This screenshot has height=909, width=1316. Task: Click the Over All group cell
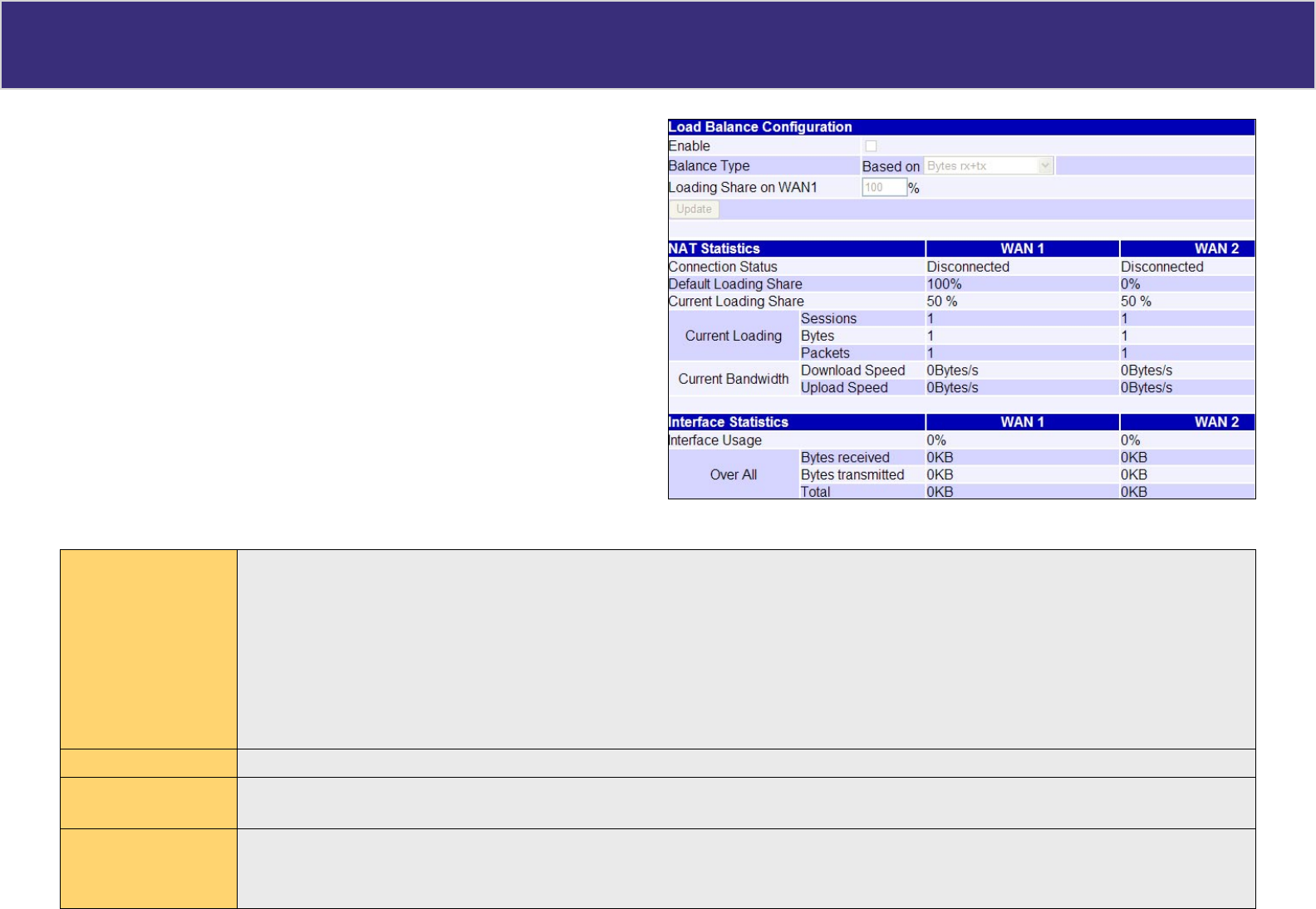point(734,474)
